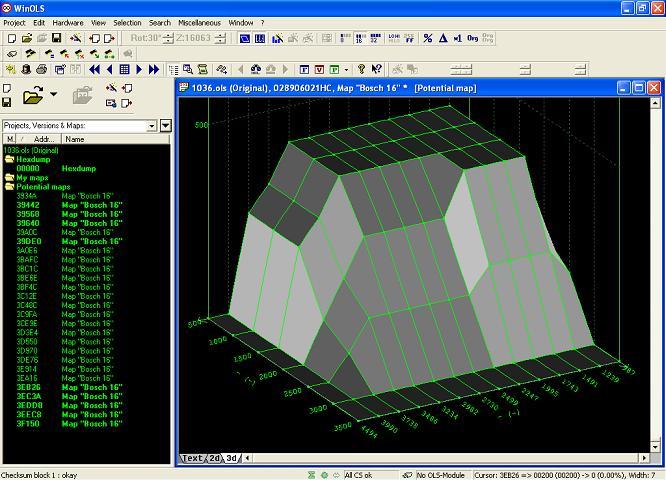Adjust the Z:16063 zoom stepper
This screenshot has width=666, height=480.
[x=220, y=38]
